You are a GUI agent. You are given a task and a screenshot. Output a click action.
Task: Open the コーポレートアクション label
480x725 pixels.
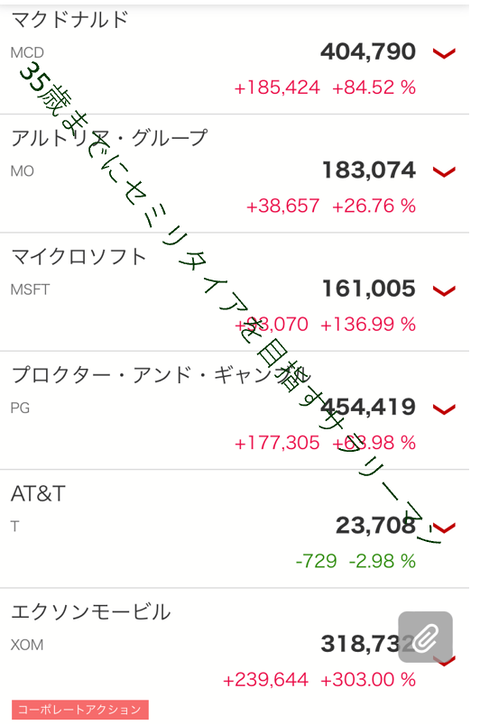[x=80, y=709]
